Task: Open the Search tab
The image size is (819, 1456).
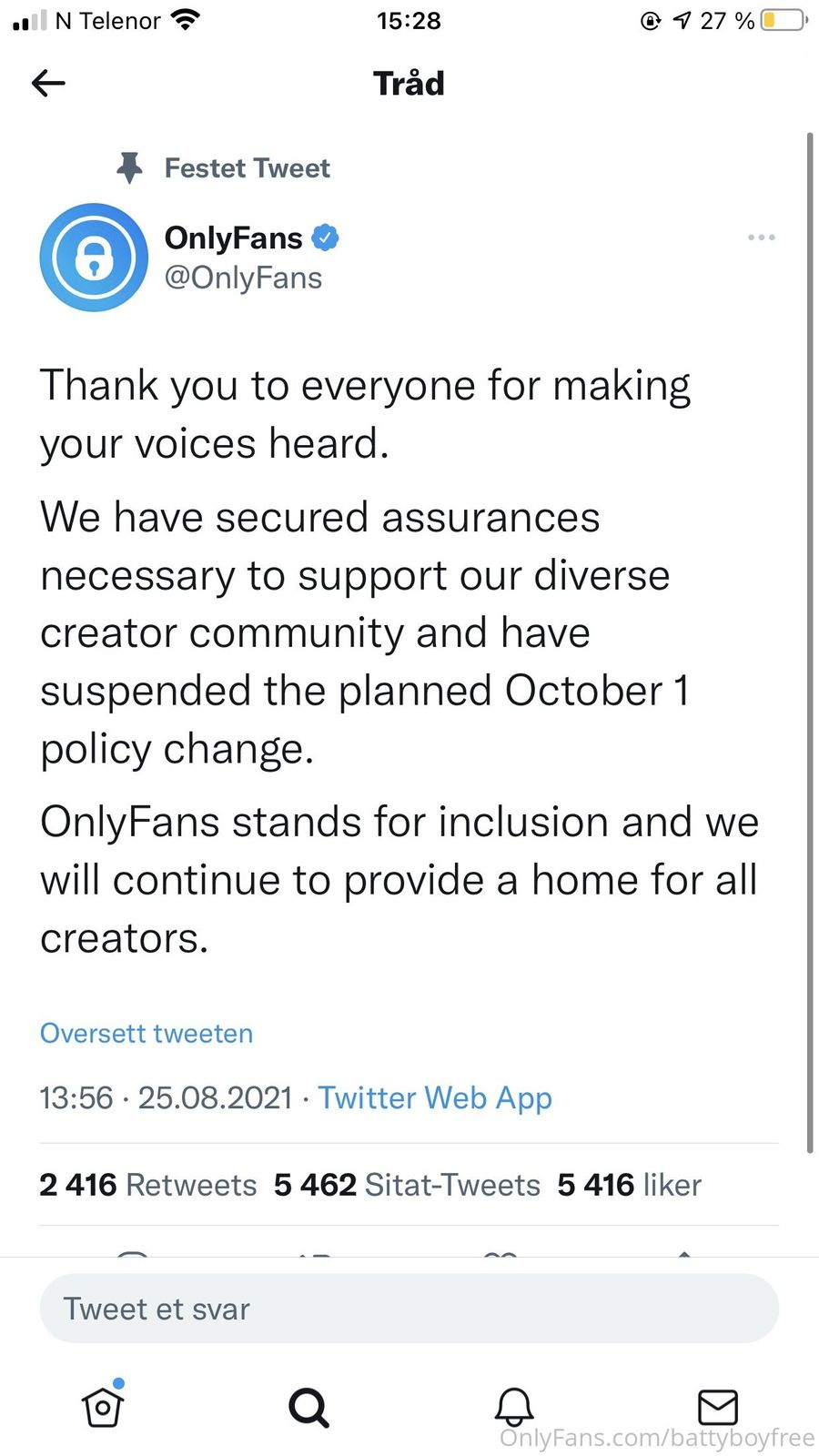Action: pos(308,1407)
